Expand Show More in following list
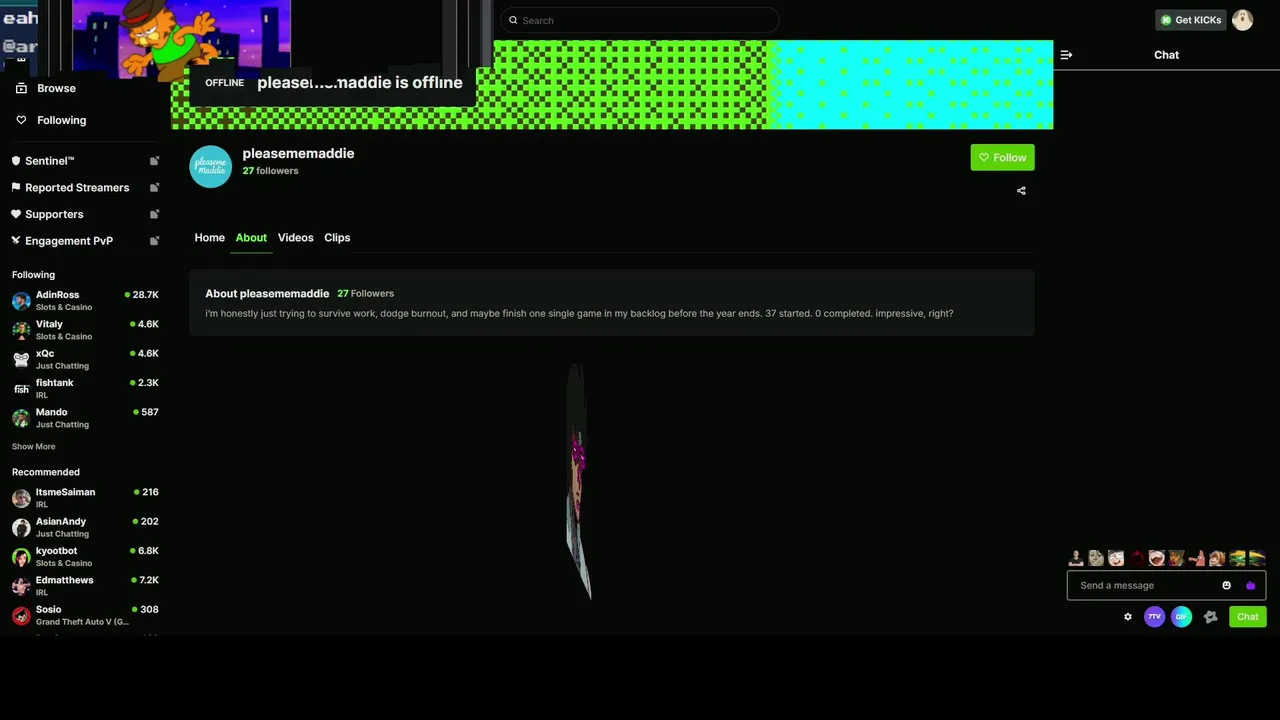The height and width of the screenshot is (720, 1280). 33,446
